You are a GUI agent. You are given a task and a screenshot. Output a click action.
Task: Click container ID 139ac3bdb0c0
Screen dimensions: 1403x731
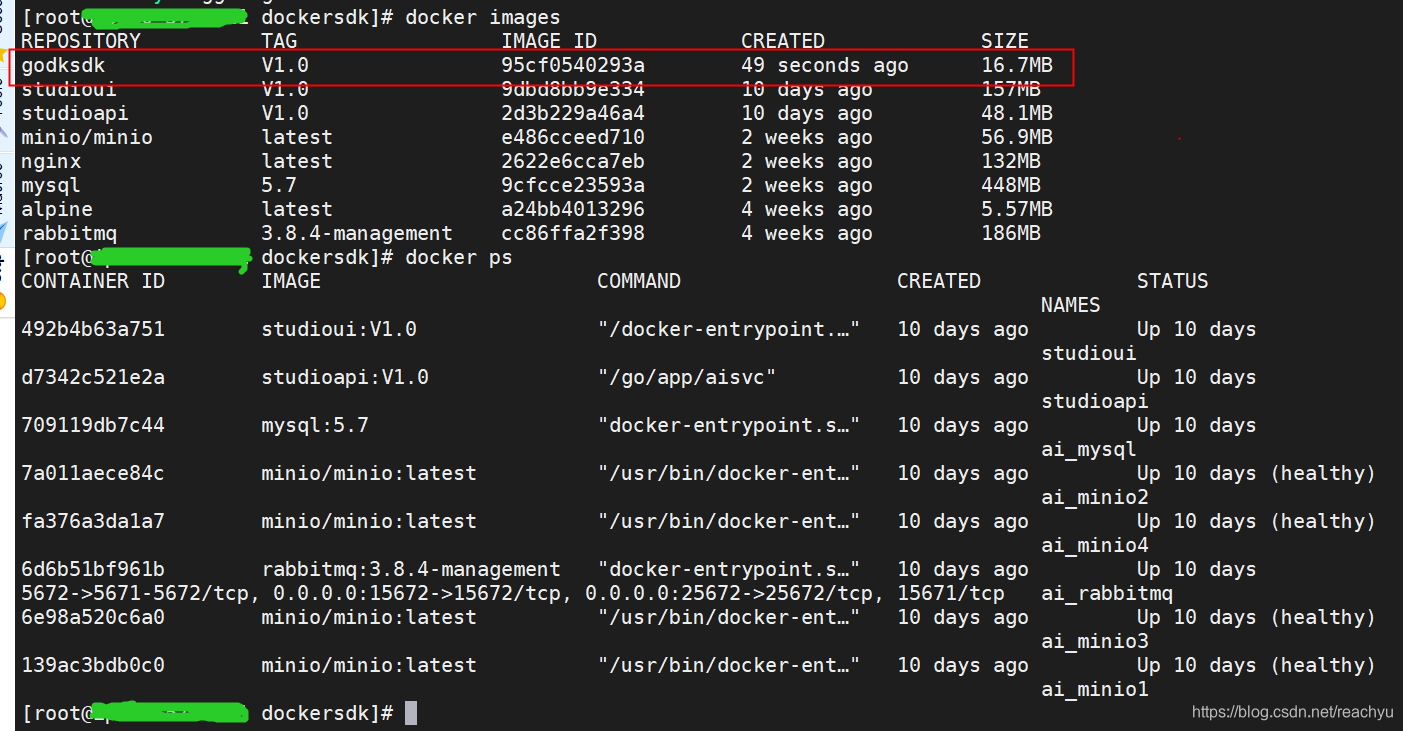(93, 665)
